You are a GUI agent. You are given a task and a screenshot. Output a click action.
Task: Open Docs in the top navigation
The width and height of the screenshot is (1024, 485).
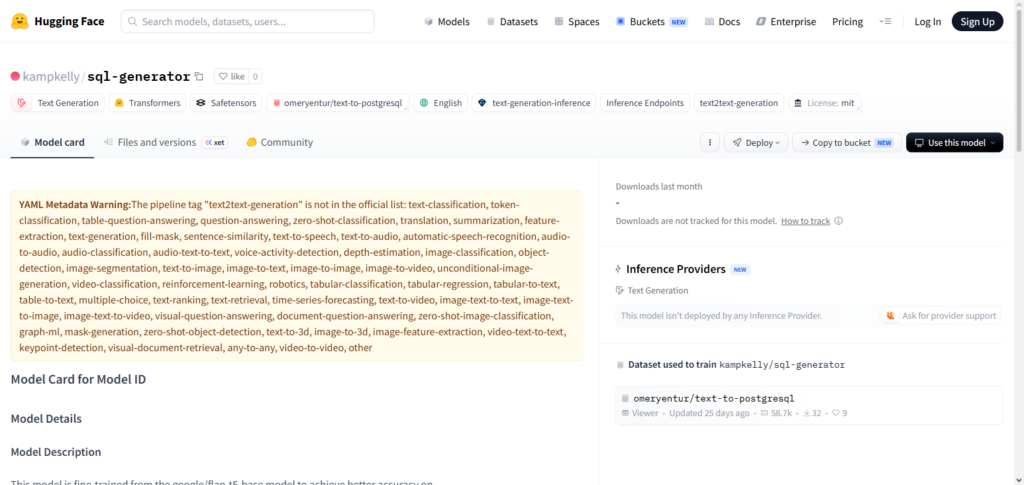(722, 22)
